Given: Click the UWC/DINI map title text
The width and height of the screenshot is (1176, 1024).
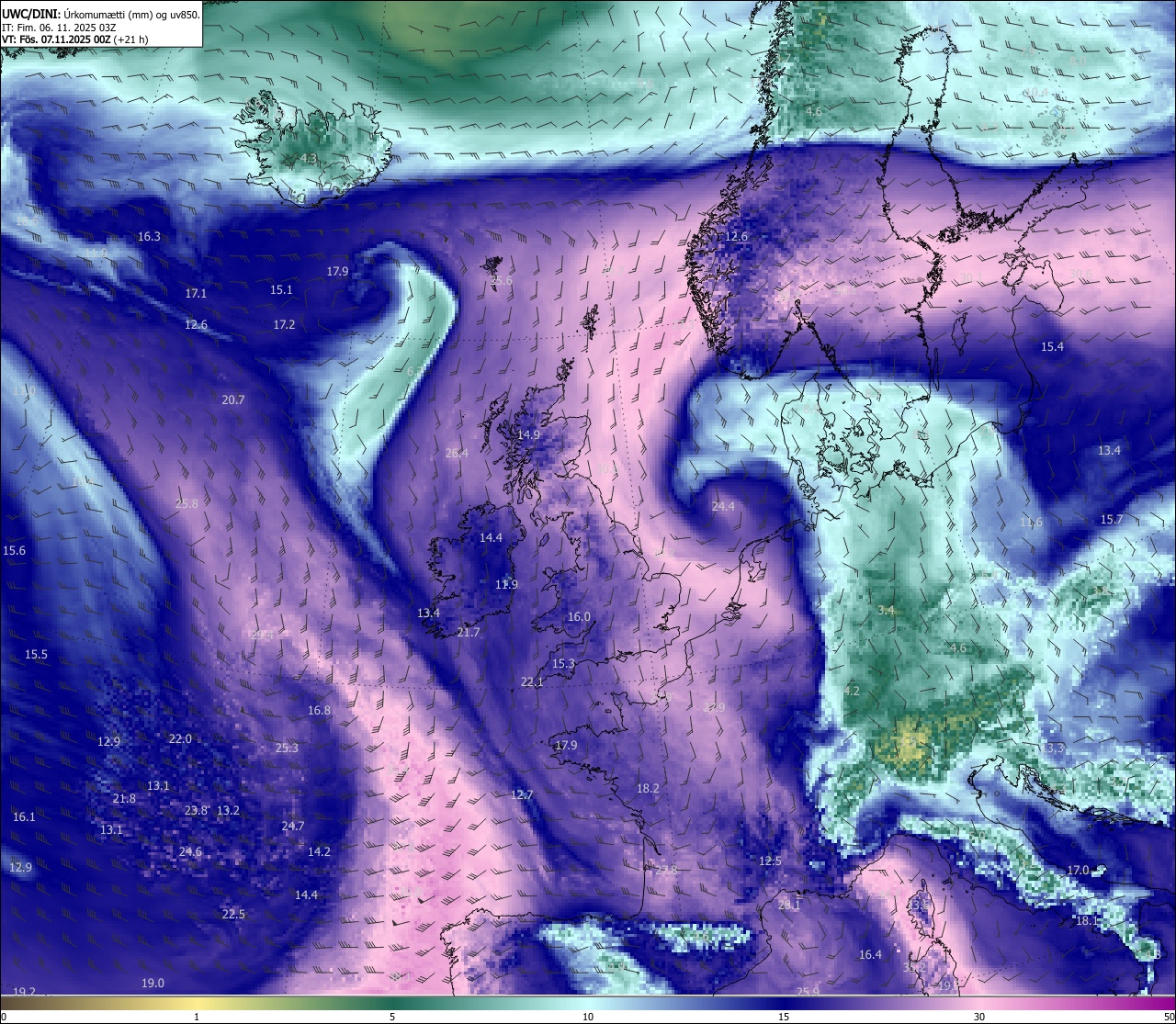Looking at the screenshot, I should point(100,14).
